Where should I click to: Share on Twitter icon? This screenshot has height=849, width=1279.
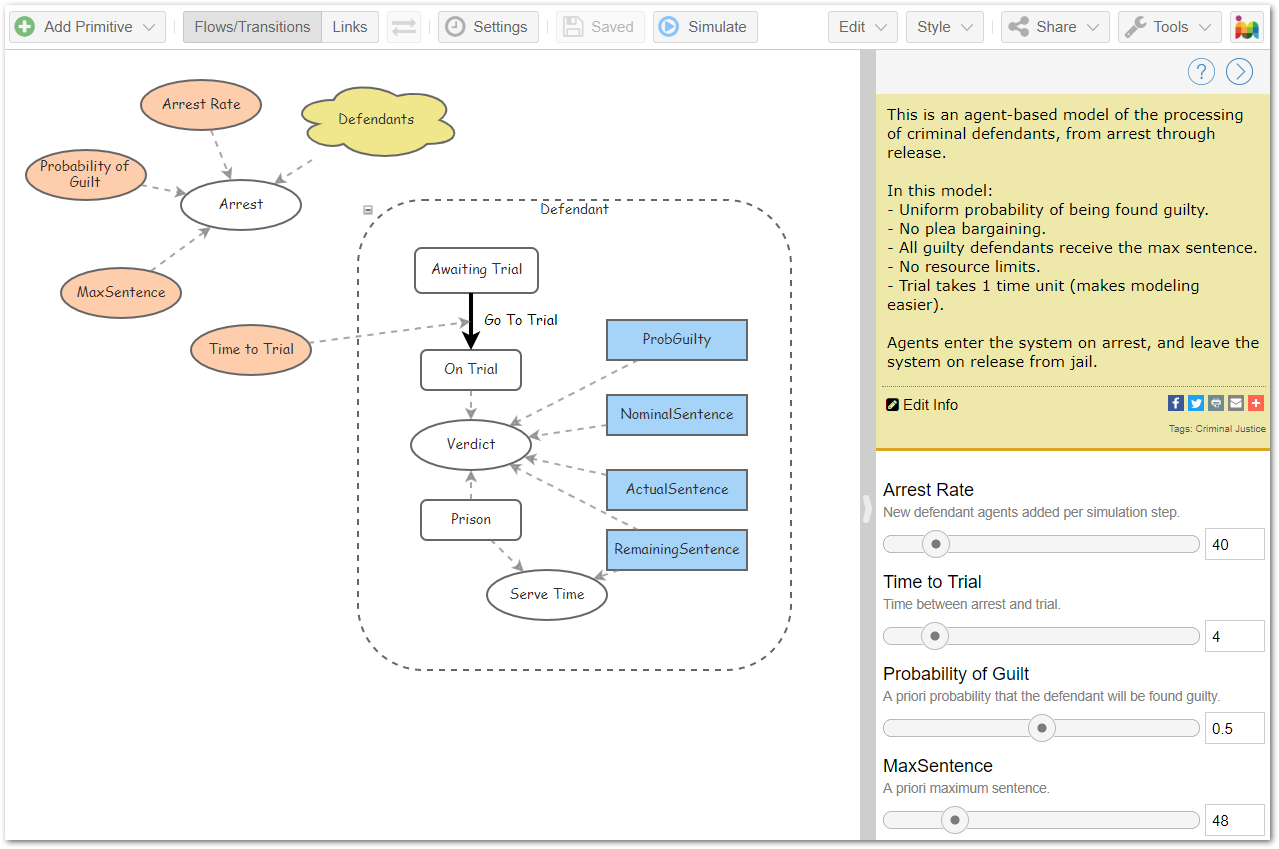coord(1196,403)
